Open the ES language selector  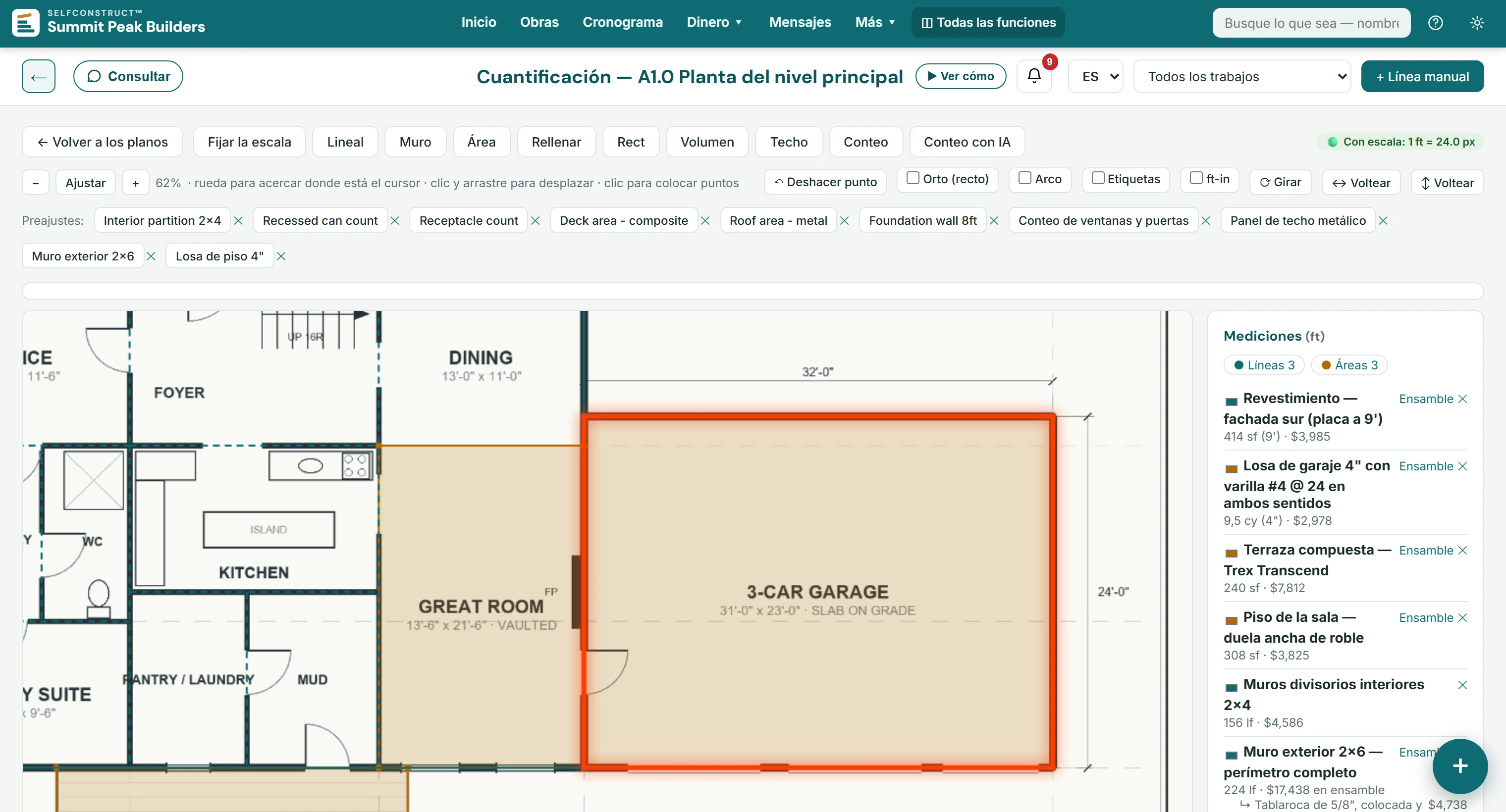pos(1096,76)
